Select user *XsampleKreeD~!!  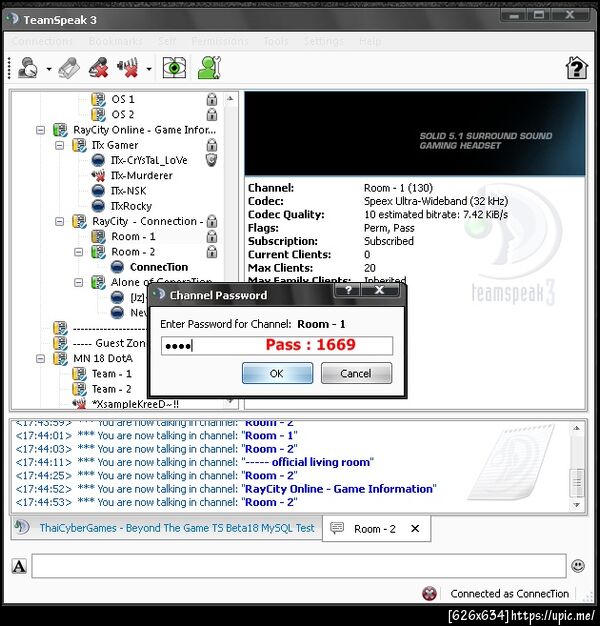tap(135, 404)
